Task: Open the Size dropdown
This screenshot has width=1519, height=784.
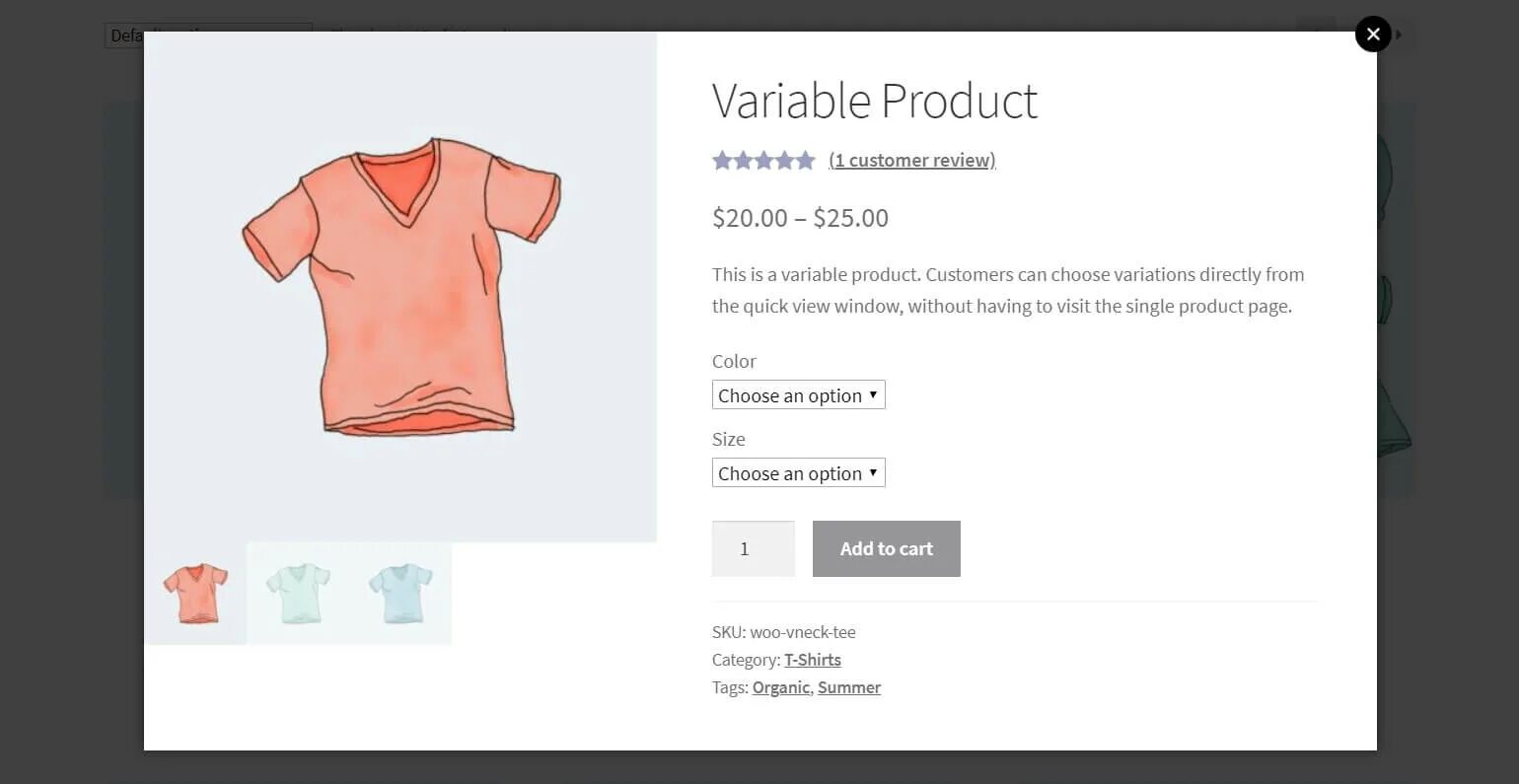Action: [x=798, y=473]
